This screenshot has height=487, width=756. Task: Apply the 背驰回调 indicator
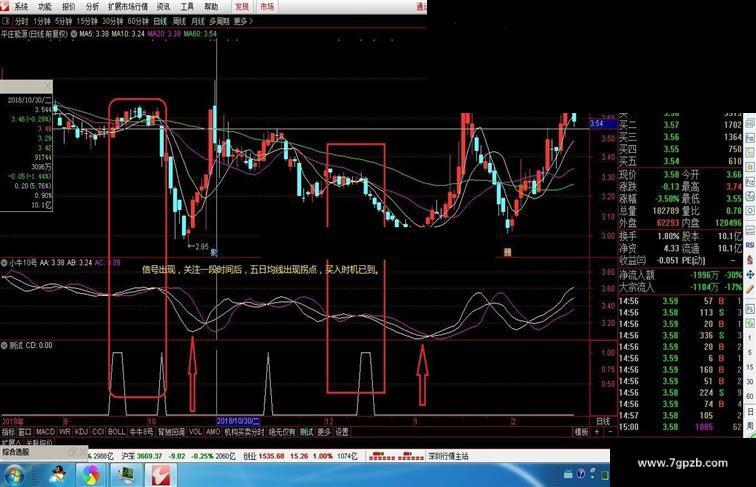point(172,432)
